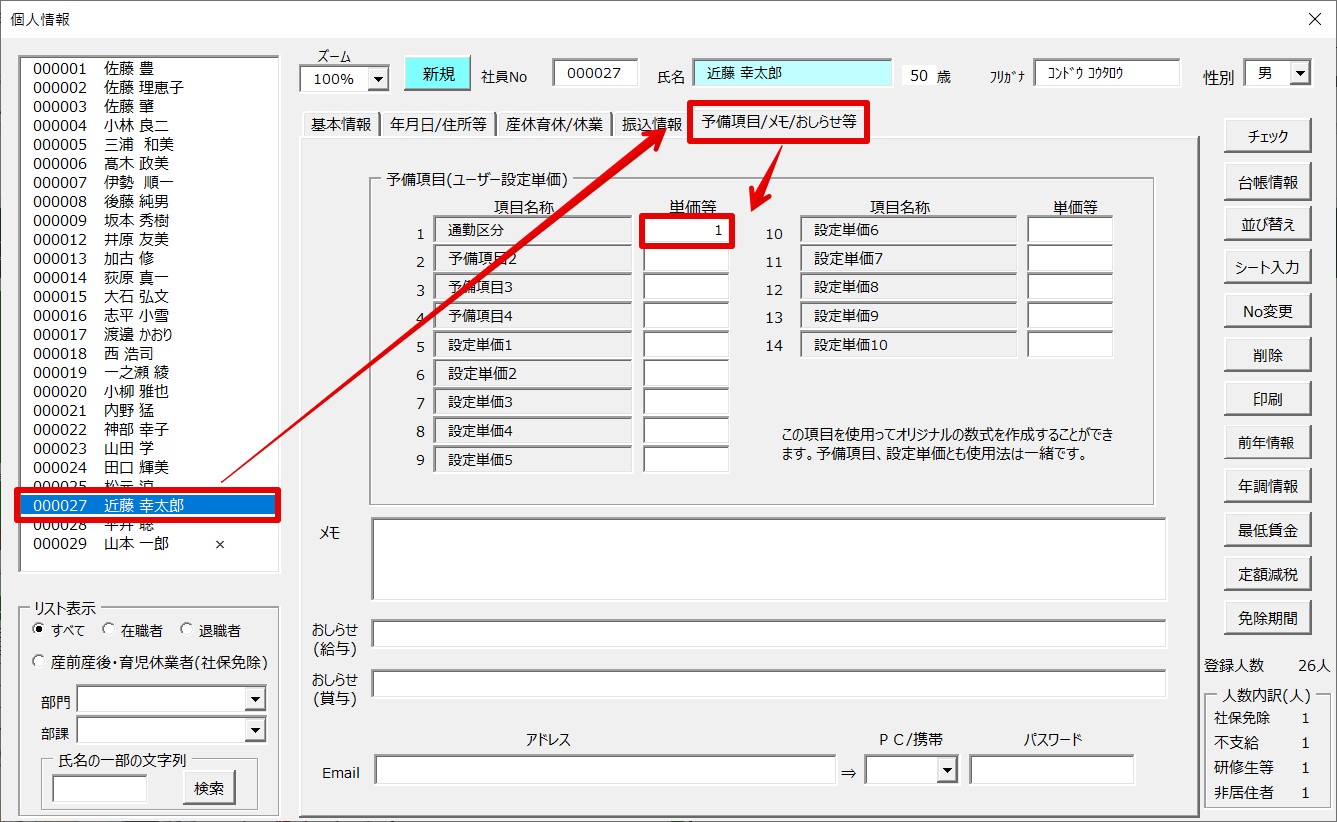Switch to the 基本情報 tab
This screenshot has width=1337, height=822.
tap(340, 124)
